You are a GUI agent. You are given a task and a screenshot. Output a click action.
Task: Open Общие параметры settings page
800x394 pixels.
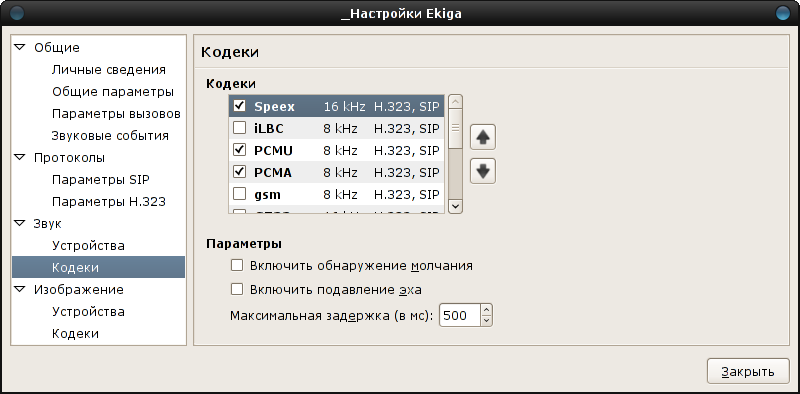pos(113,92)
